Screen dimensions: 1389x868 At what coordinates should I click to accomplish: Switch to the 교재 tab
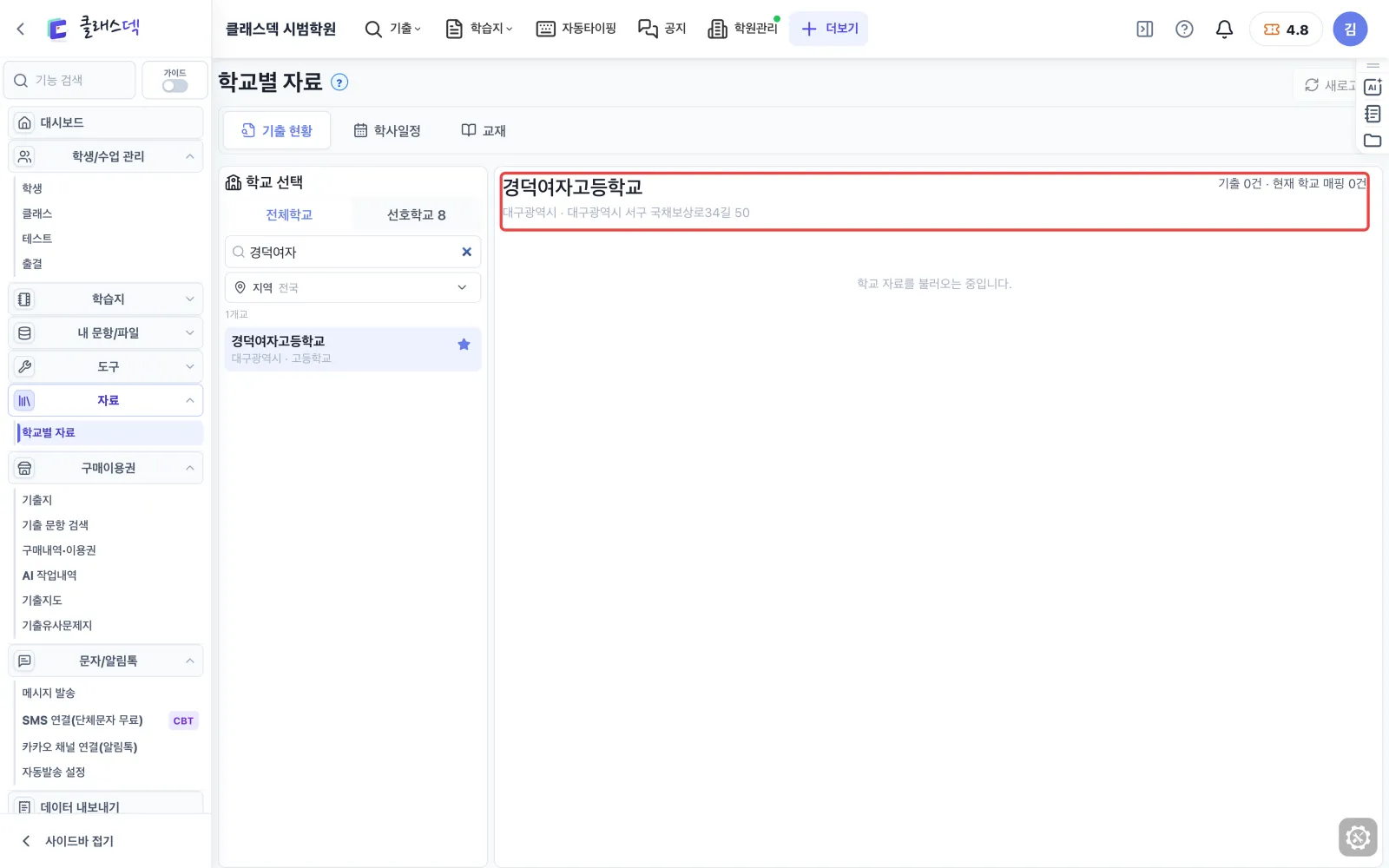pyautogui.click(x=484, y=130)
